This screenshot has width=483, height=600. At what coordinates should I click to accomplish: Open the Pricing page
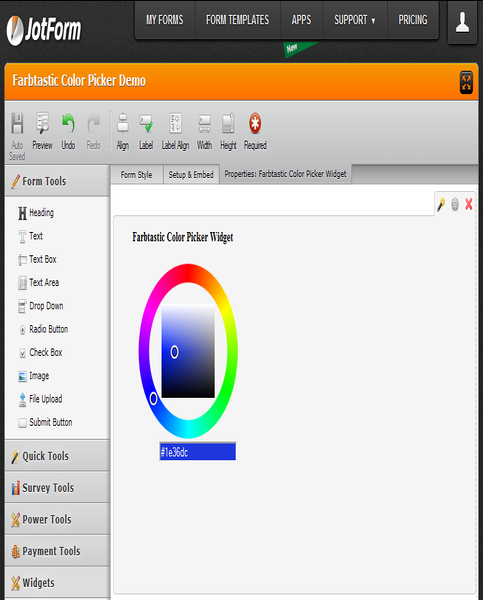(413, 20)
